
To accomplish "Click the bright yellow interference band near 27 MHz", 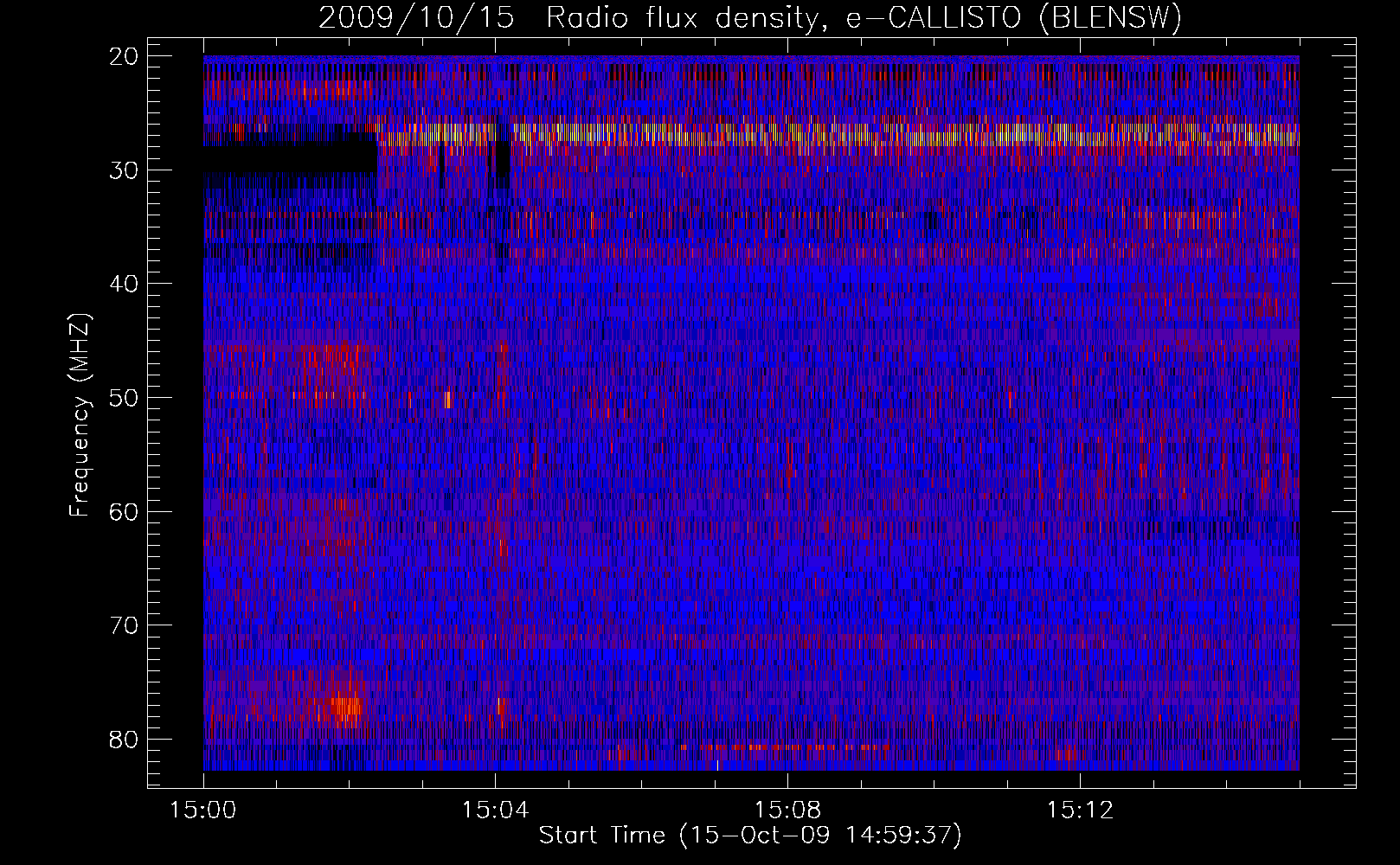I will click(839, 133).
